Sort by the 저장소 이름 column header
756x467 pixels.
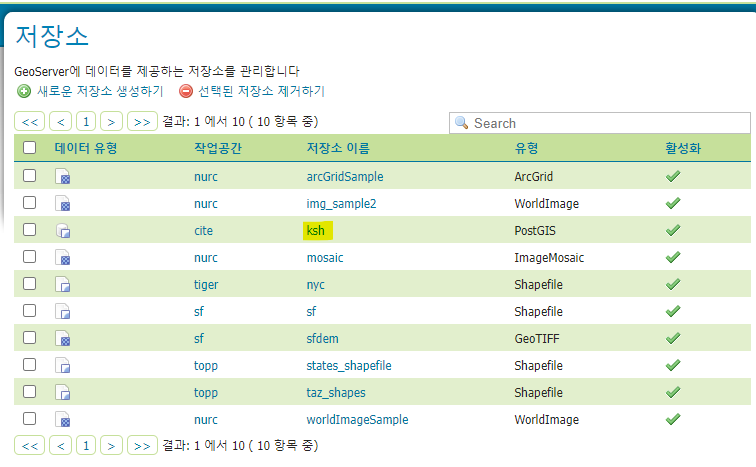338,148
